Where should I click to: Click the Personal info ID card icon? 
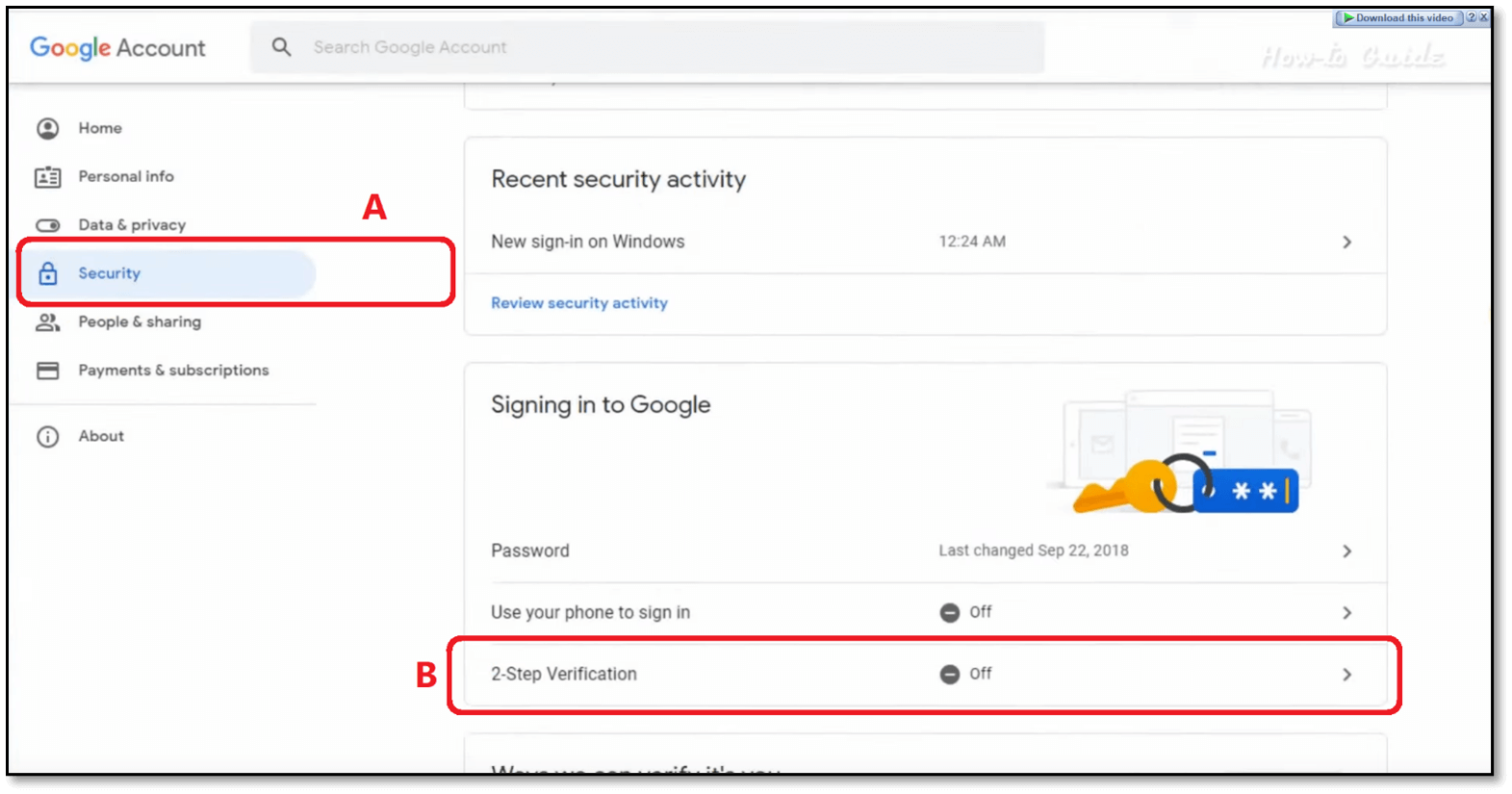pos(47,177)
